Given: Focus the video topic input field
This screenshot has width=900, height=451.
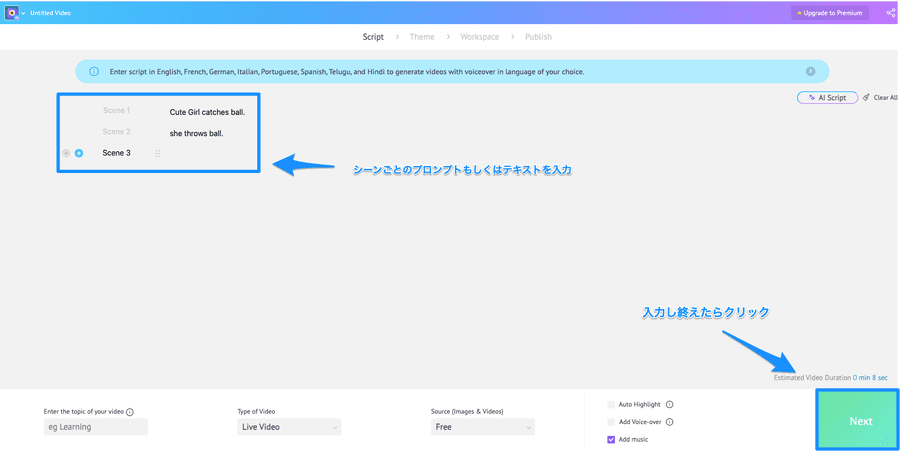Looking at the screenshot, I should click(x=96, y=427).
